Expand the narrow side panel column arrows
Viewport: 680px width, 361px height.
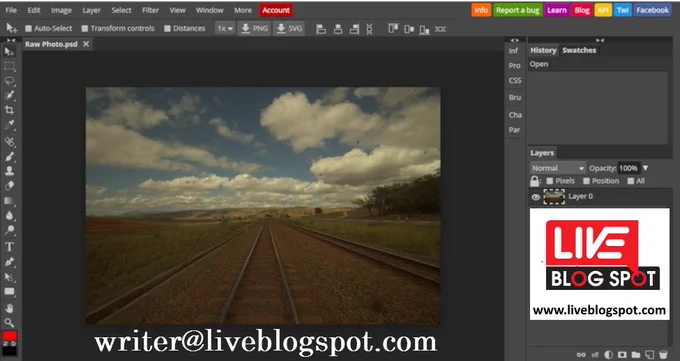coord(515,40)
